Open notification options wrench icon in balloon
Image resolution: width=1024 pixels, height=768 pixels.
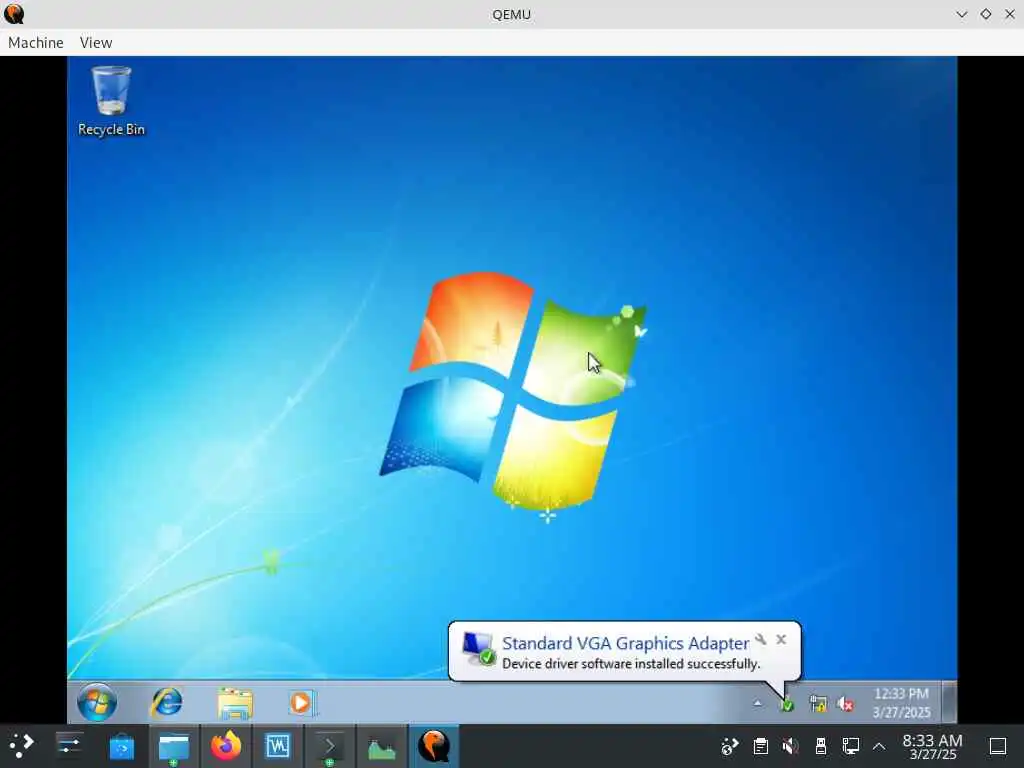[x=761, y=639]
